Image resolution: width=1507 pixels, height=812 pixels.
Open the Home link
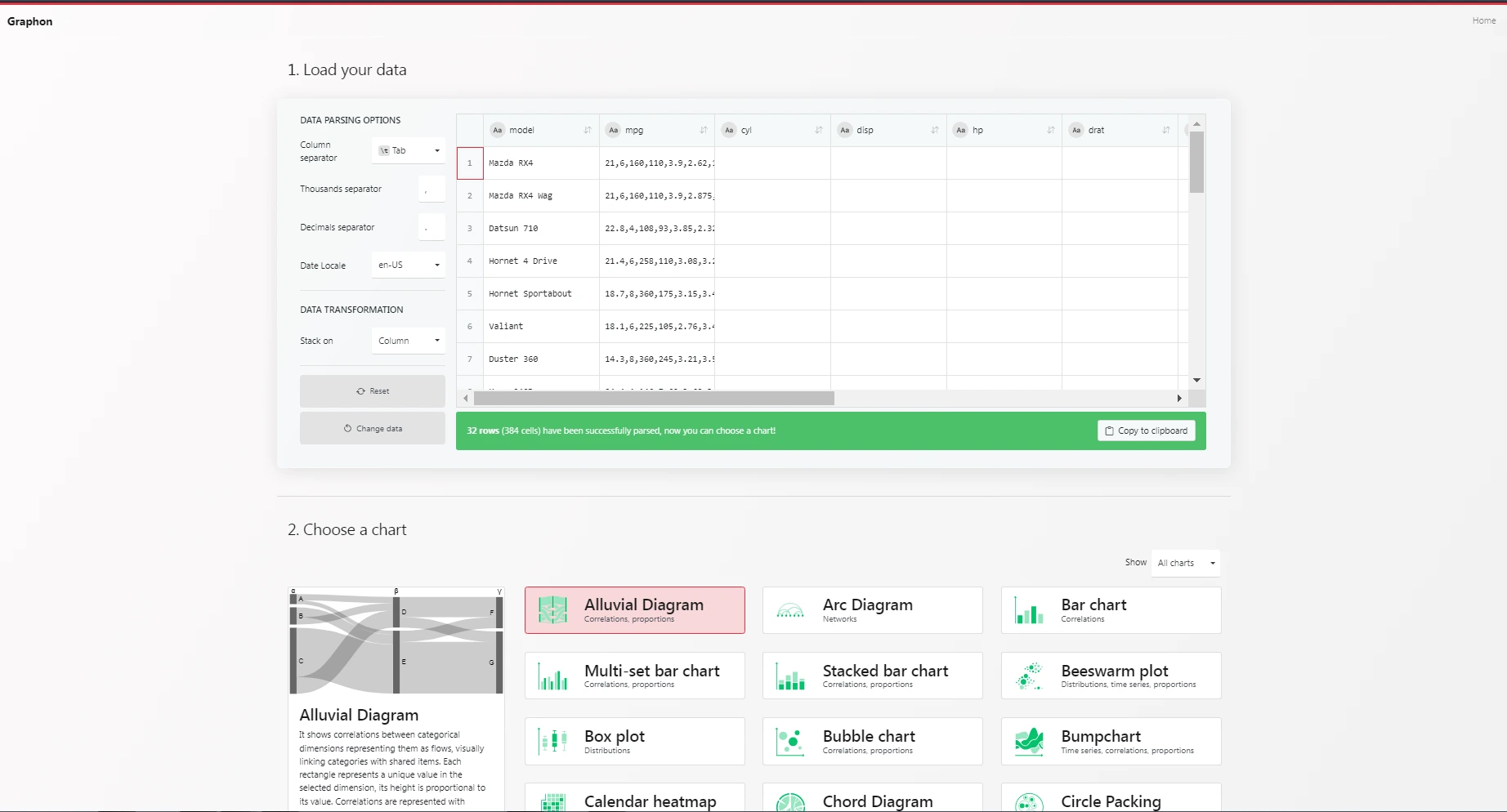click(x=1484, y=20)
